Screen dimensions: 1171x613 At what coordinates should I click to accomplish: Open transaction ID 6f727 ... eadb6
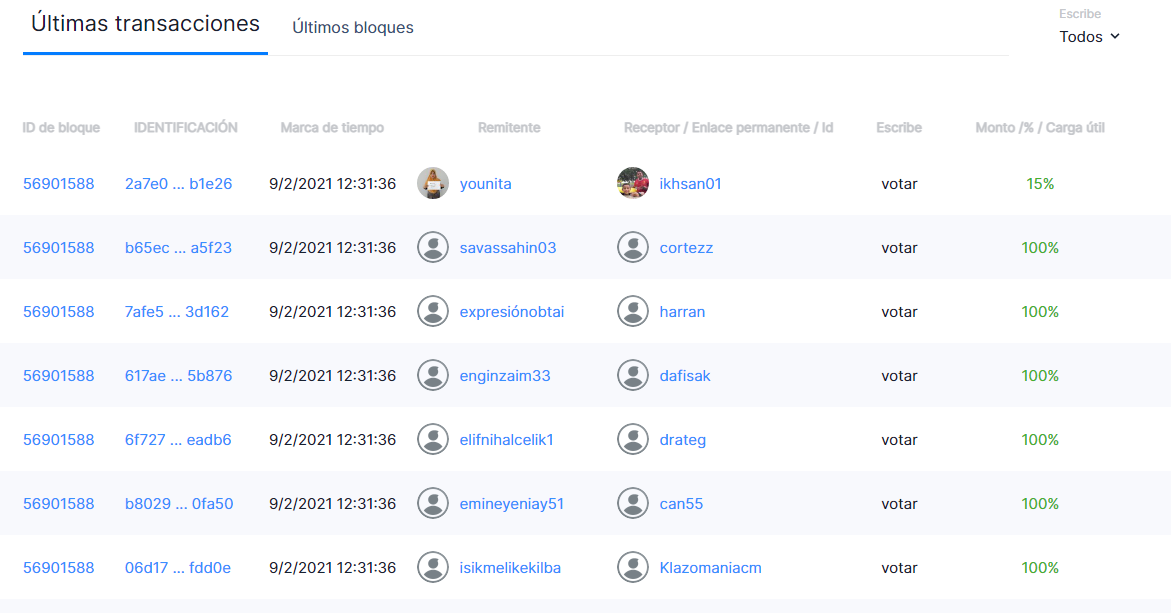[178, 440]
